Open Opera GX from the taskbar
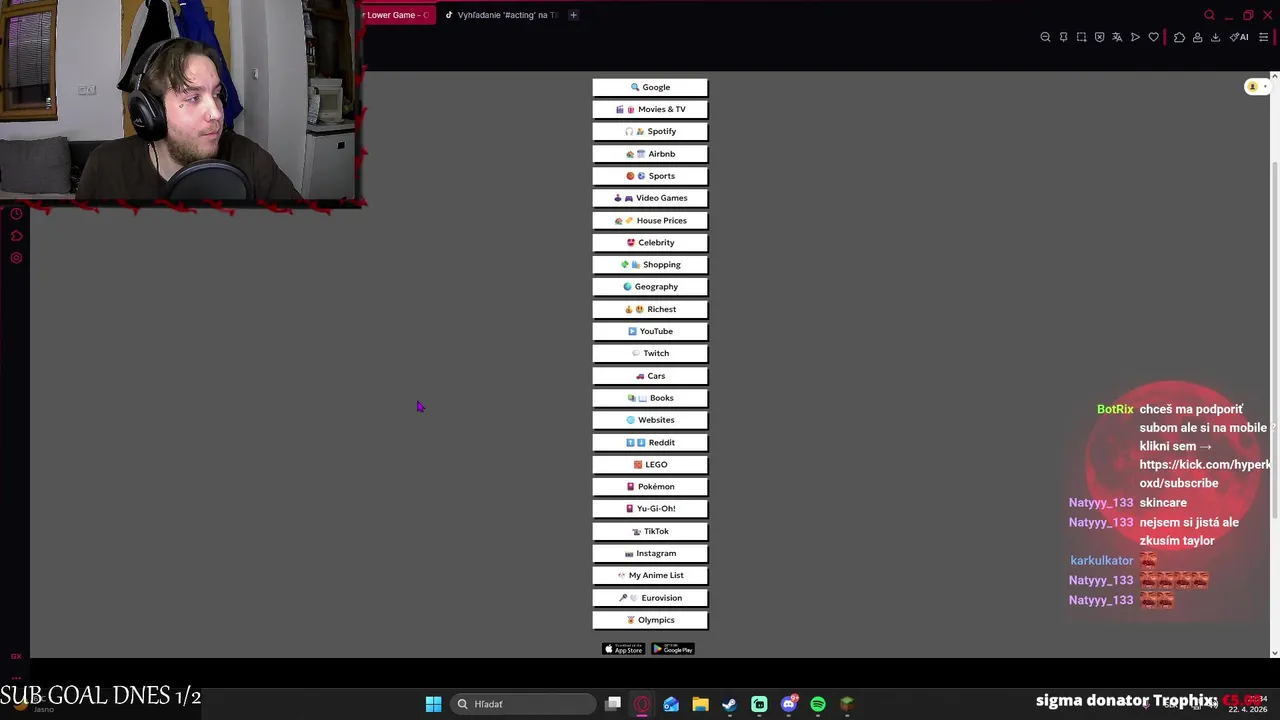The height and width of the screenshot is (720, 1280). click(642, 704)
